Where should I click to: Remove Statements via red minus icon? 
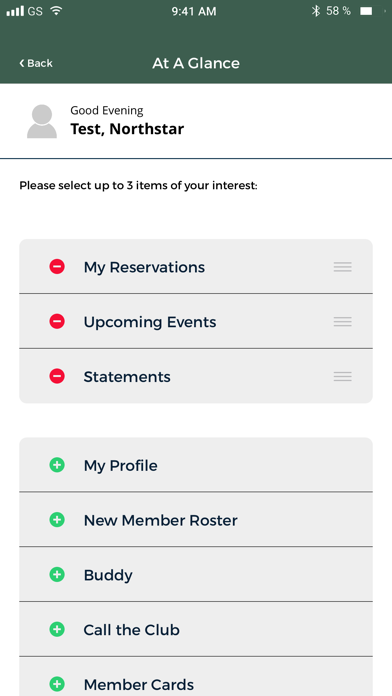[x=57, y=376]
